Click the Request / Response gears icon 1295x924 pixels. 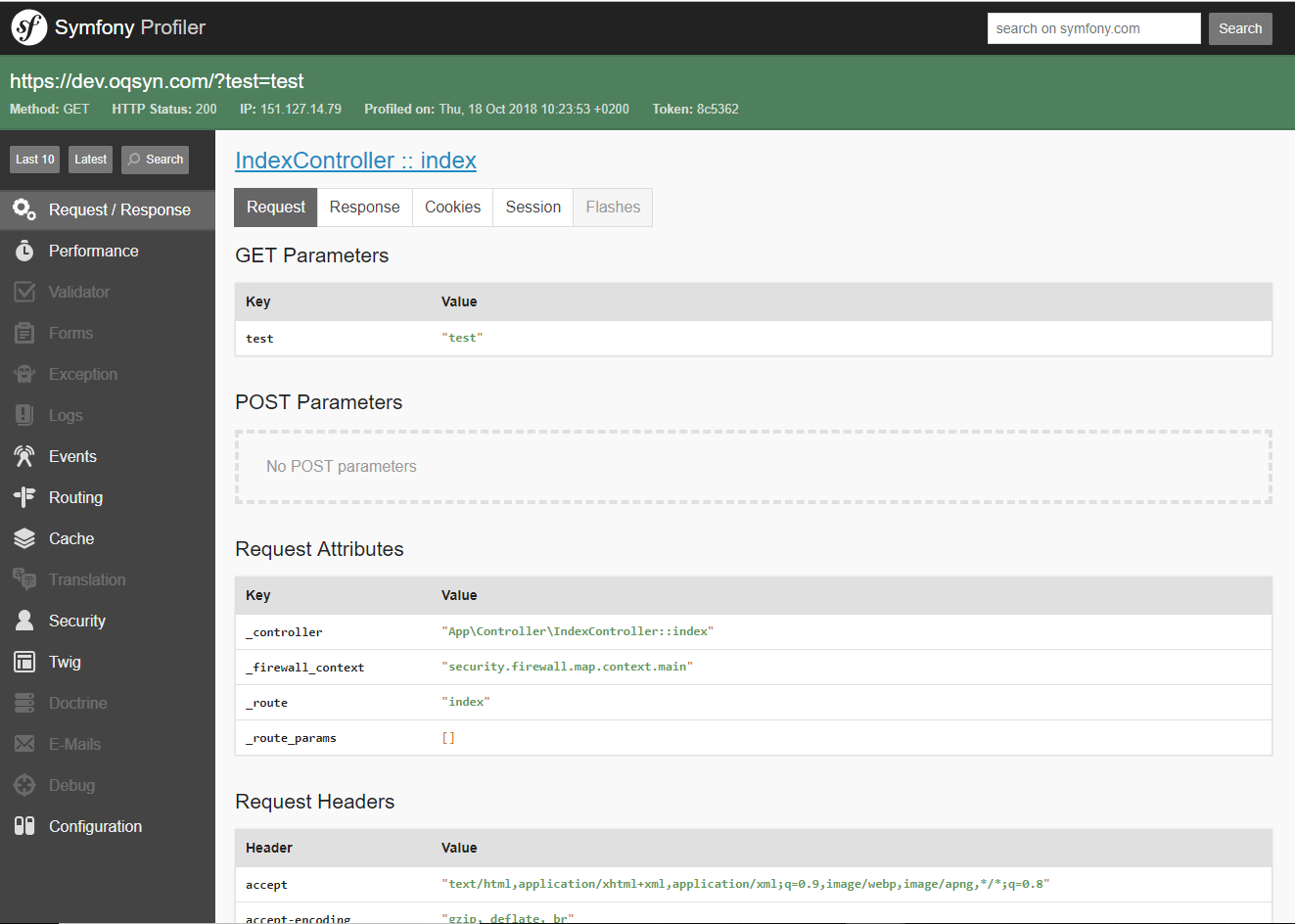pyautogui.click(x=24, y=209)
